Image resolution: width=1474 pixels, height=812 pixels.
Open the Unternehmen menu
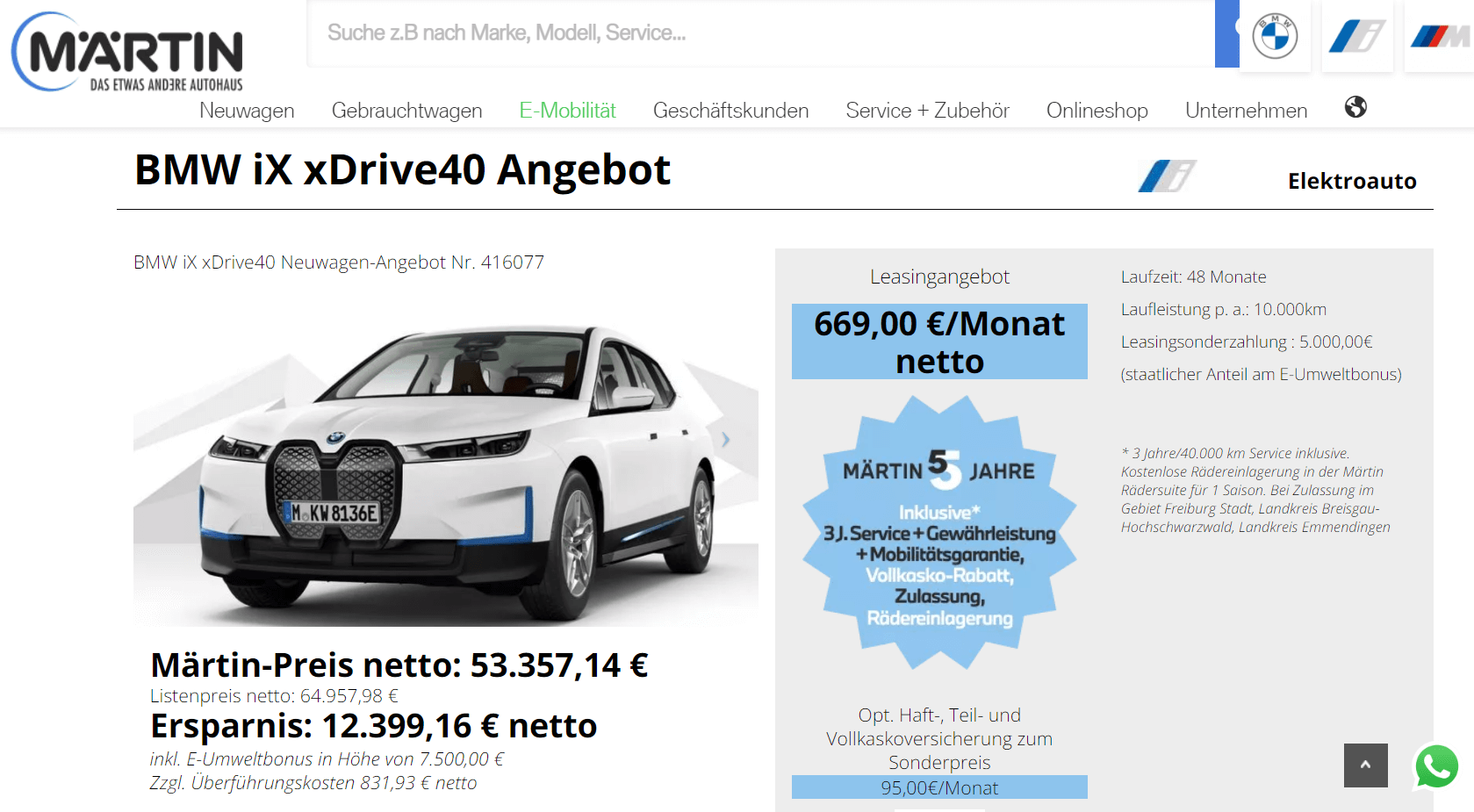(1246, 111)
